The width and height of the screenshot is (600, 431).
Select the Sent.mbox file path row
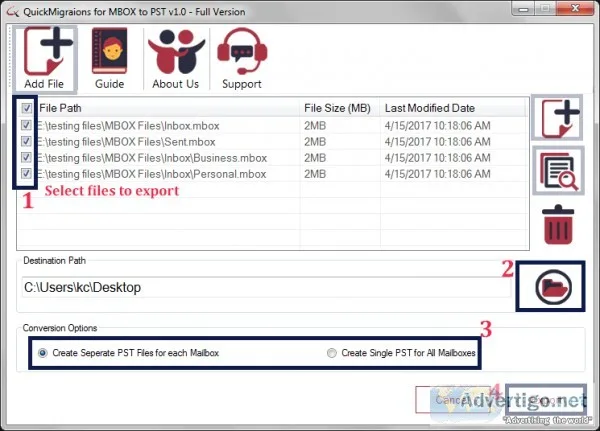126,142
